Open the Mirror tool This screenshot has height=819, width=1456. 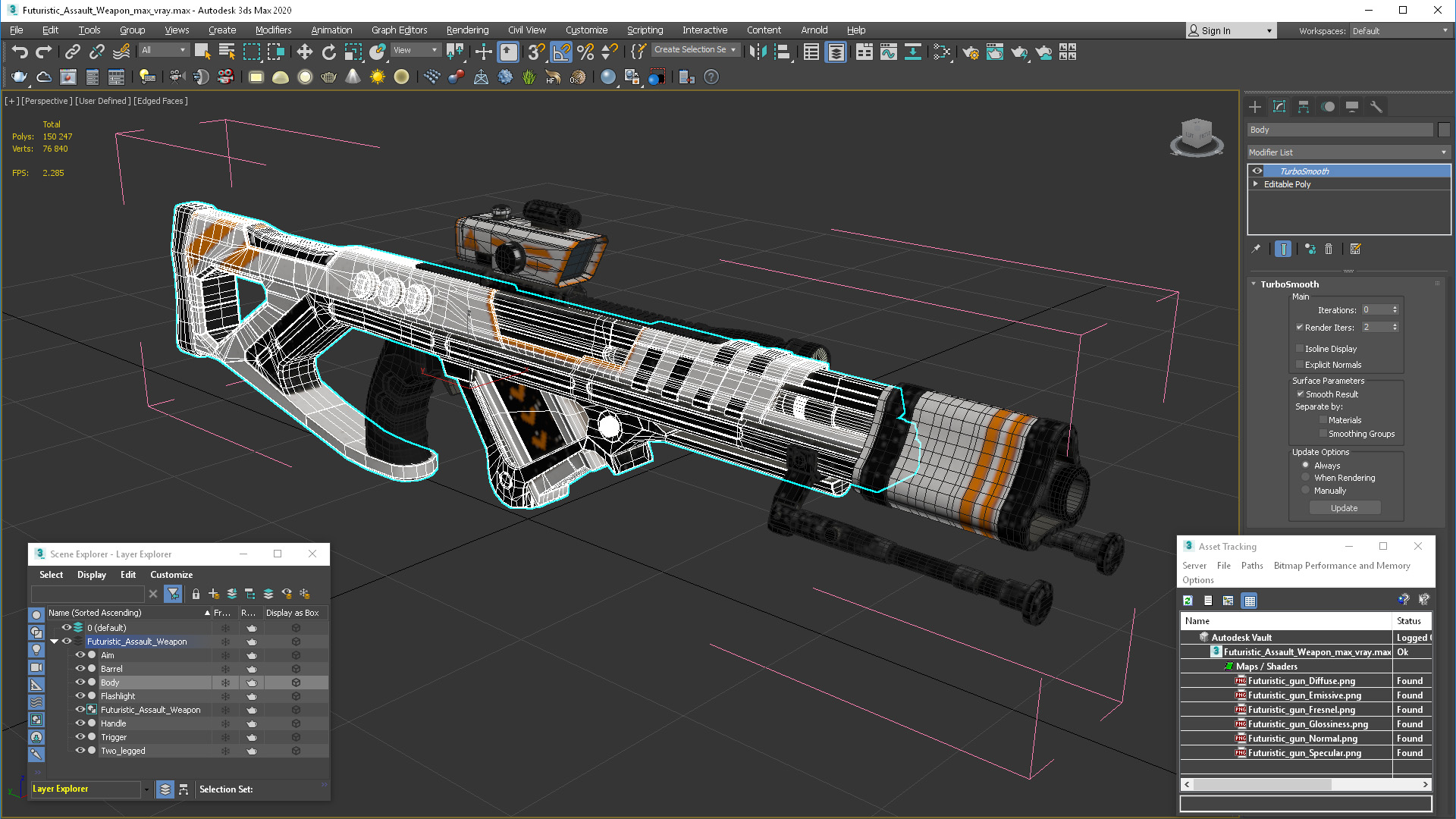pyautogui.click(x=758, y=52)
